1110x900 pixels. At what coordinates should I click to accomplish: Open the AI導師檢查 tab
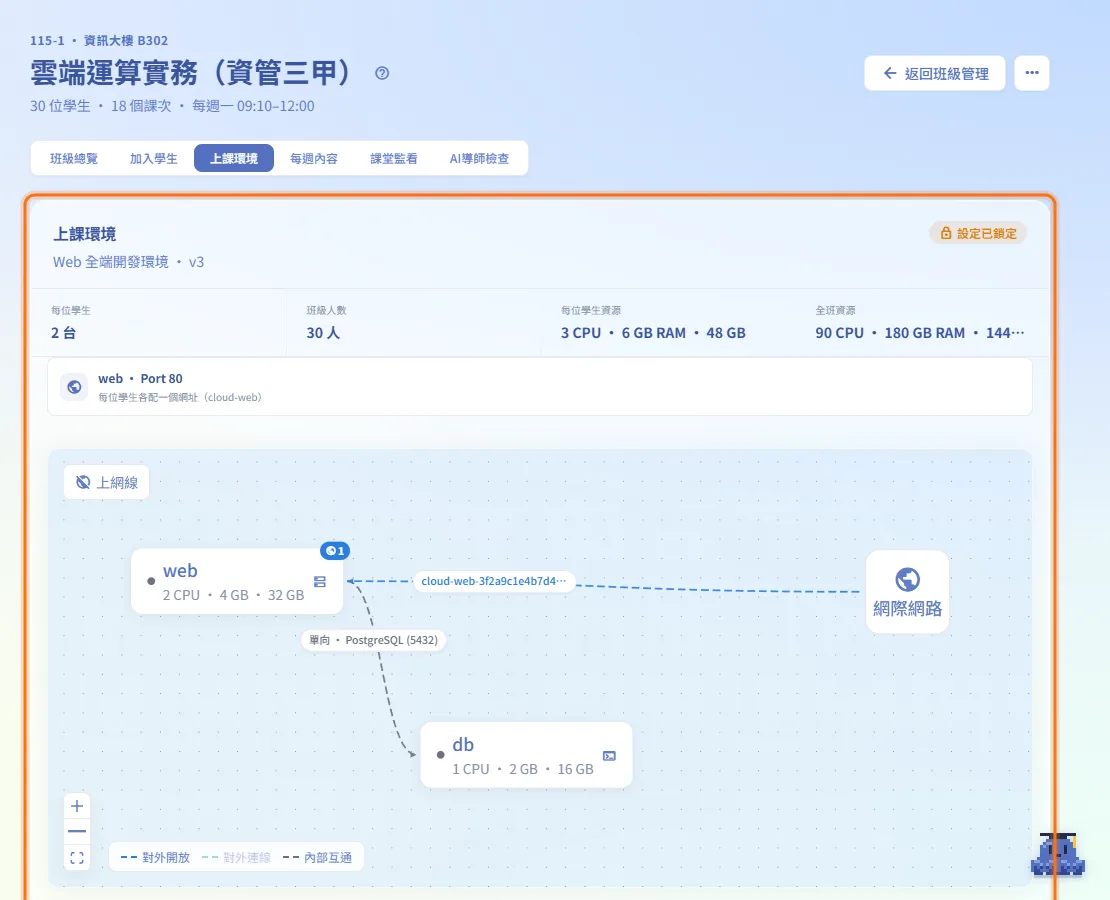point(479,158)
